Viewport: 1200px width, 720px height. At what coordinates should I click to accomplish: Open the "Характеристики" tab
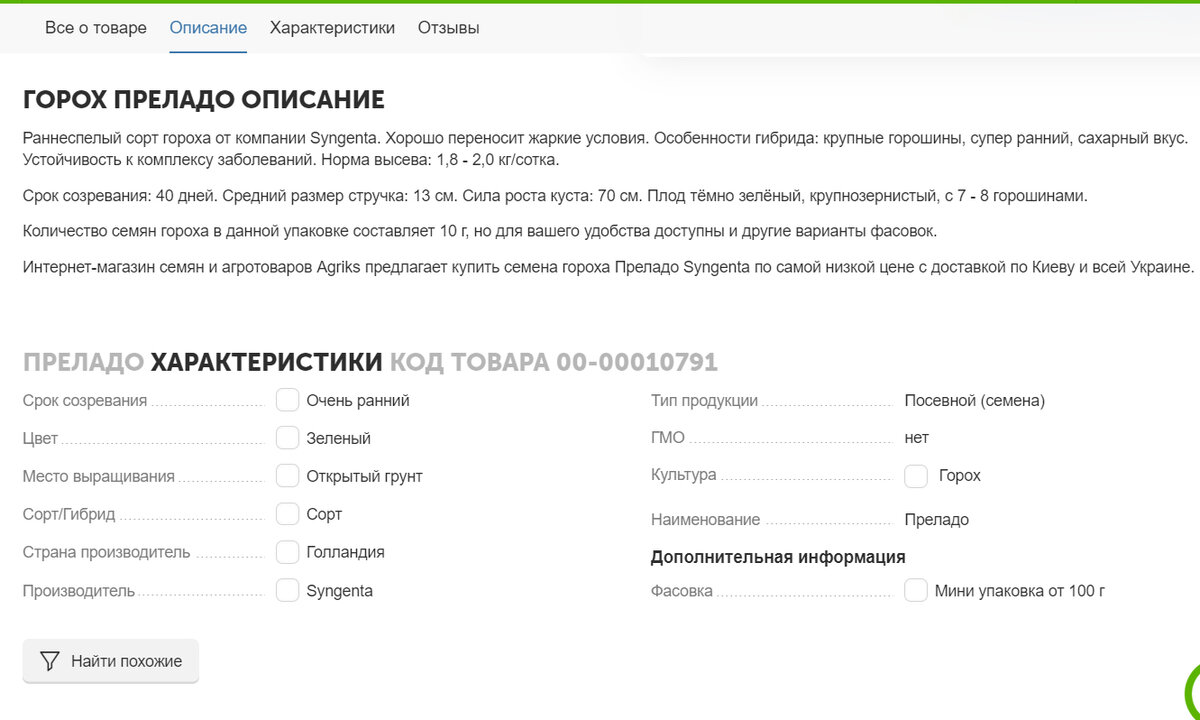[332, 28]
